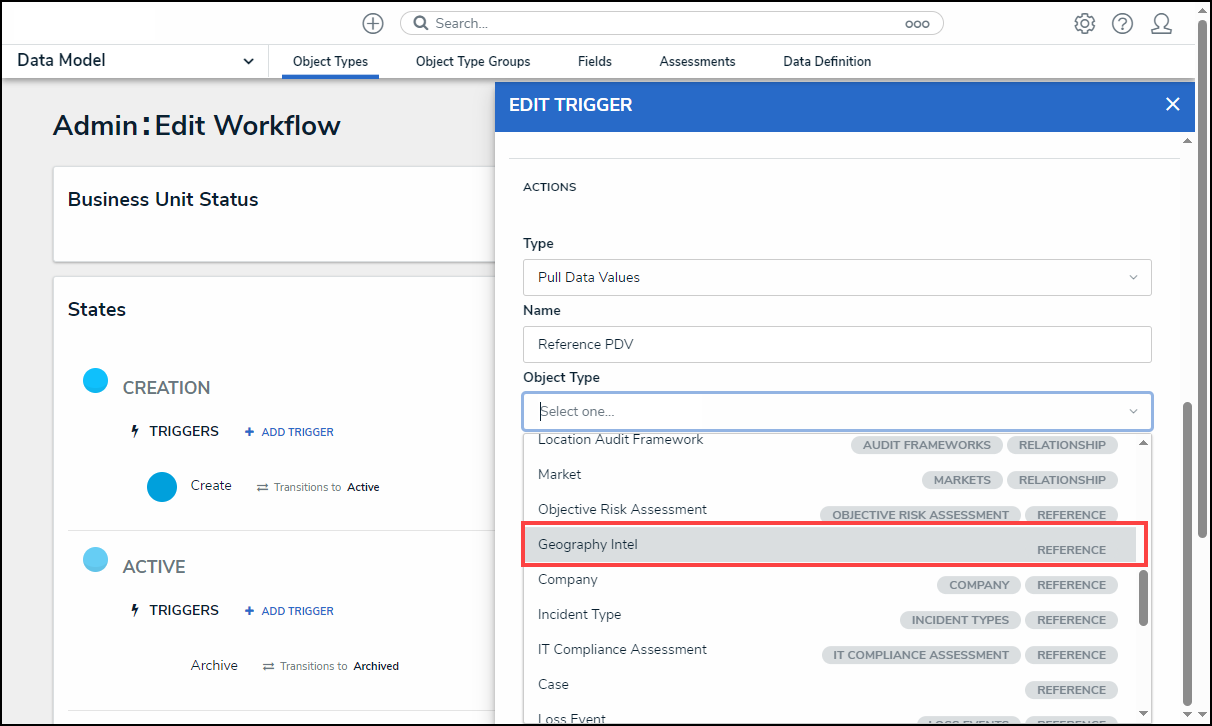Expand the Data Model dropdown

(248, 61)
